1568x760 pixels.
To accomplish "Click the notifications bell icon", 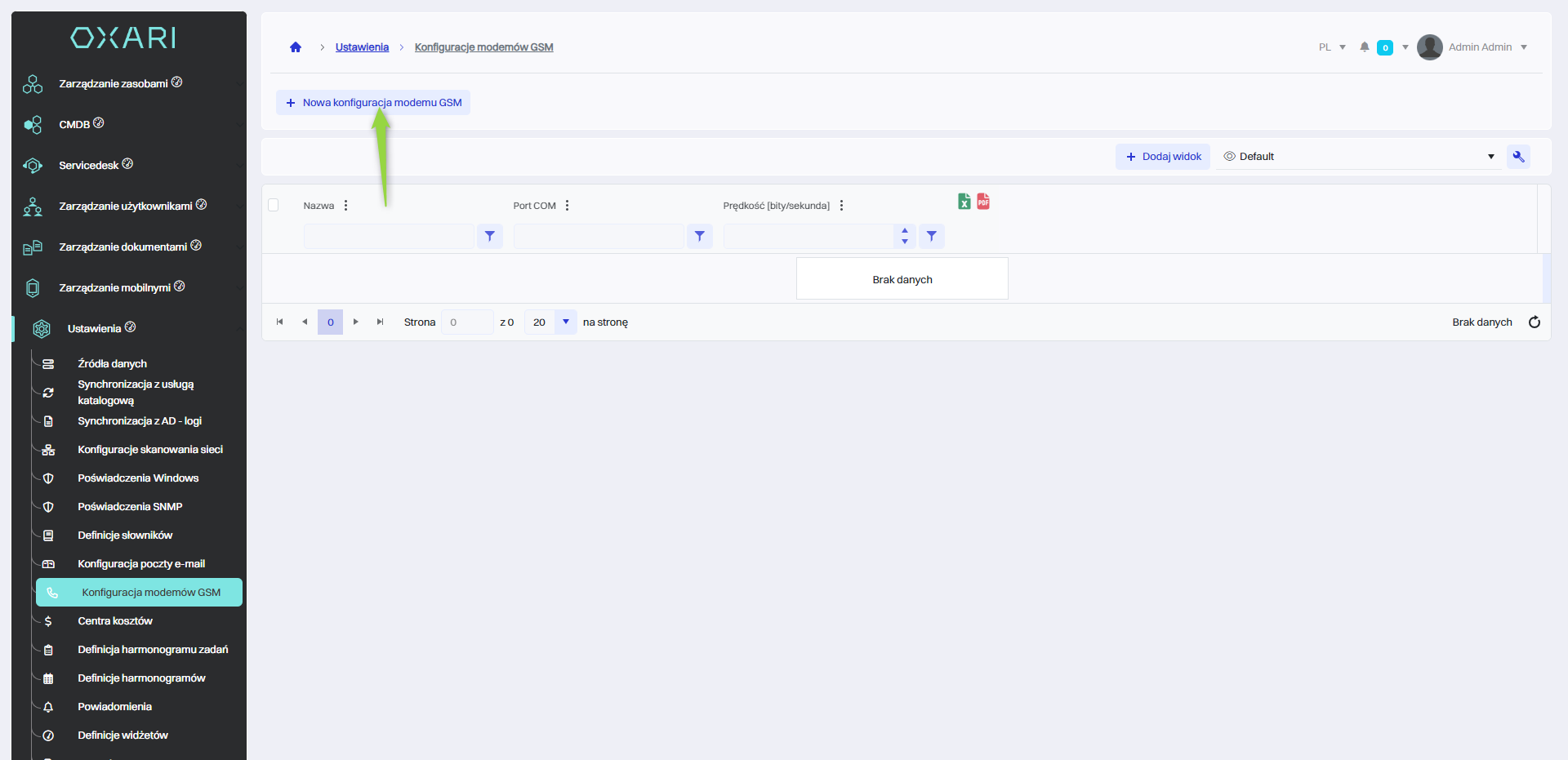I will point(1364,47).
